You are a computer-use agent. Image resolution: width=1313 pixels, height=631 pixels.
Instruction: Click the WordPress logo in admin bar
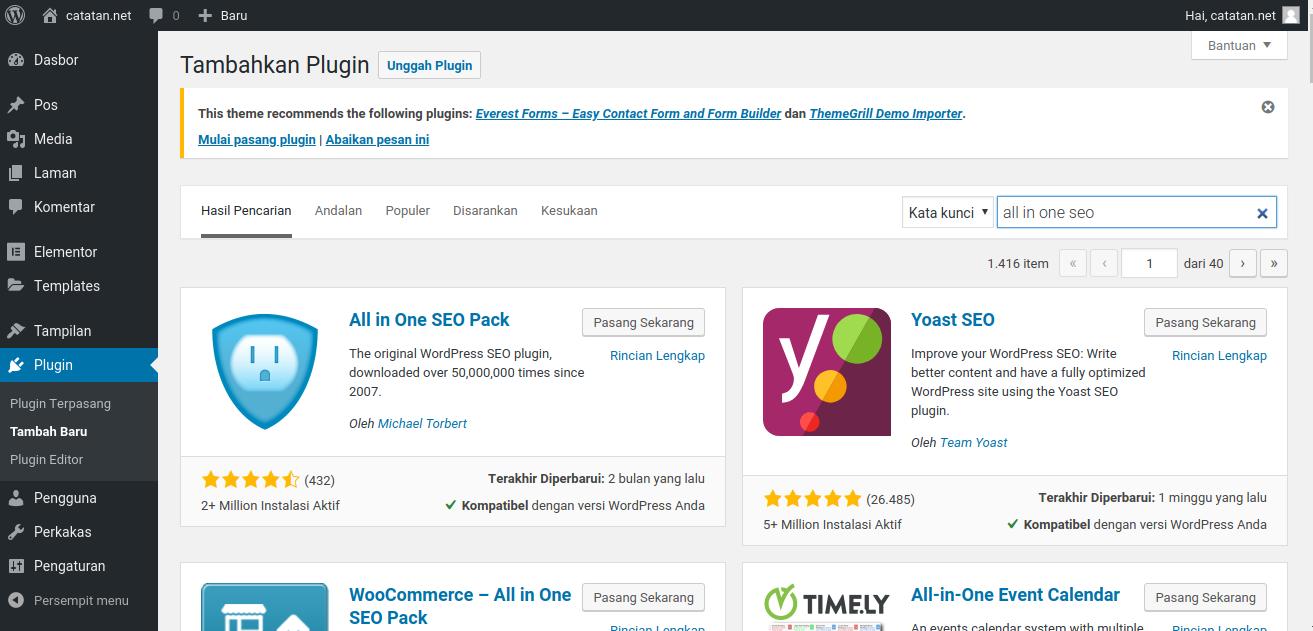[15, 15]
